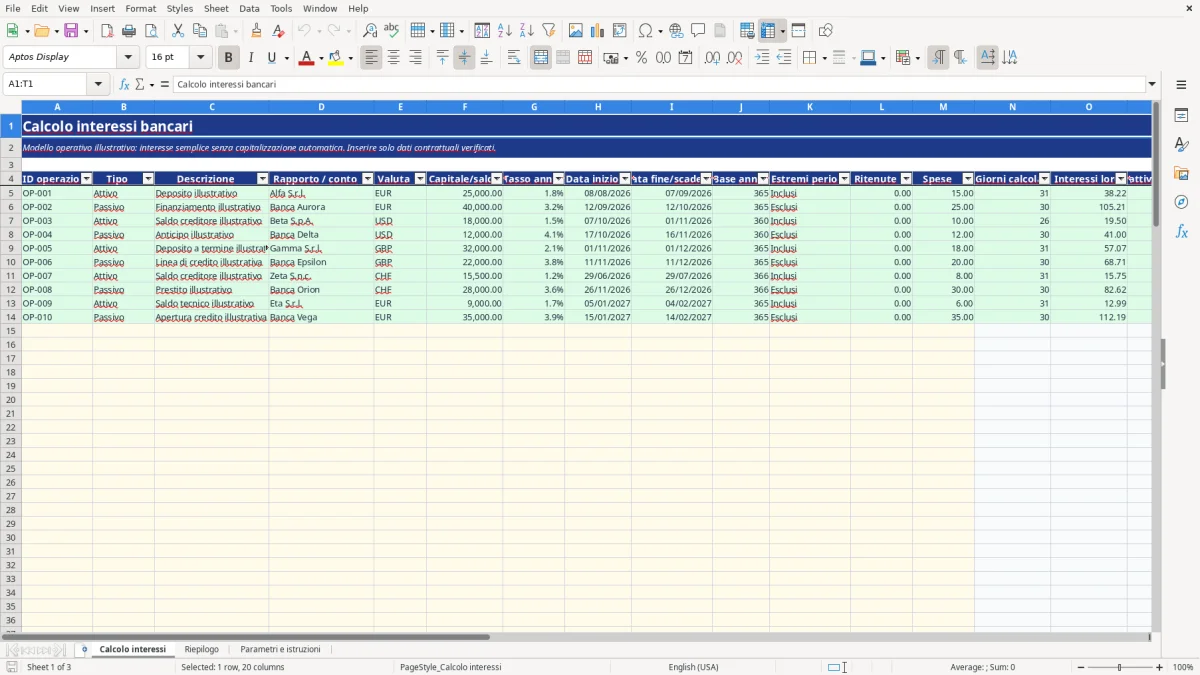Image resolution: width=1200 pixels, height=675 pixels.
Task: Toggle AutoFilter funnel icon
Action: coord(549,31)
